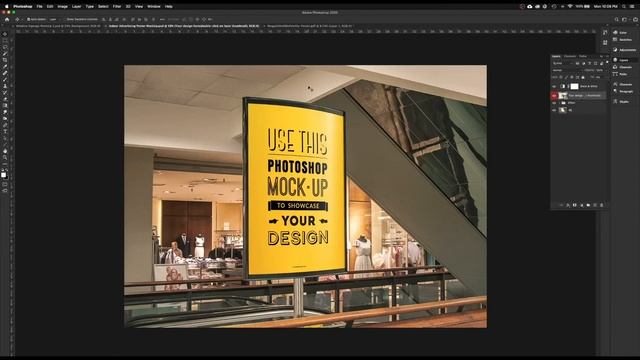Filter layers by pixel layers icon
This screenshot has width=640, height=360.
578,63
